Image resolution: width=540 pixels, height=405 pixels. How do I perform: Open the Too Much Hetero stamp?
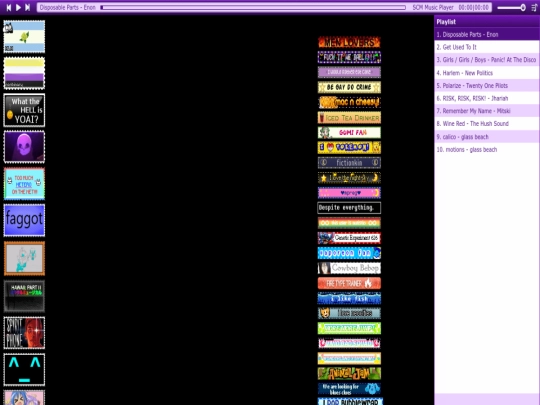[x=24, y=184]
